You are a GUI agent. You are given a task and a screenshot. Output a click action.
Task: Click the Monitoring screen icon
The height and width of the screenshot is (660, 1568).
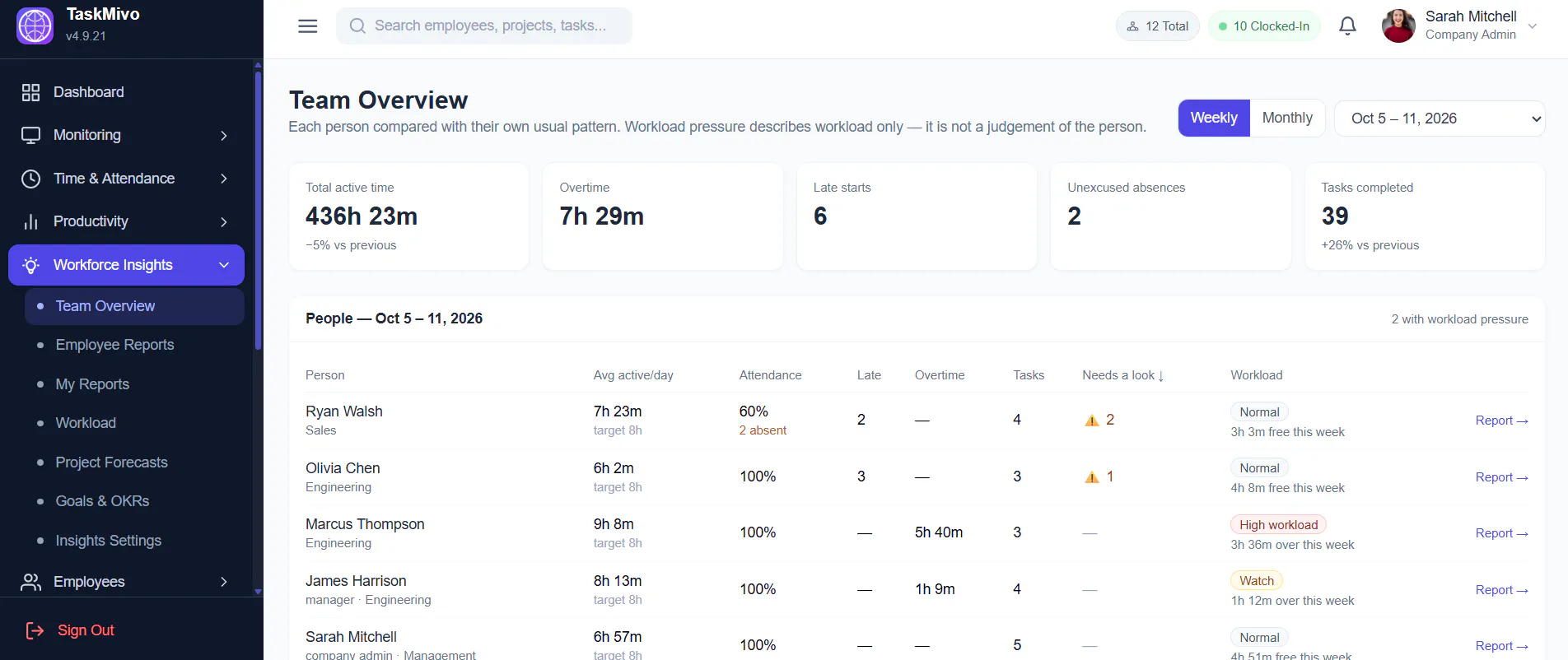click(30, 135)
